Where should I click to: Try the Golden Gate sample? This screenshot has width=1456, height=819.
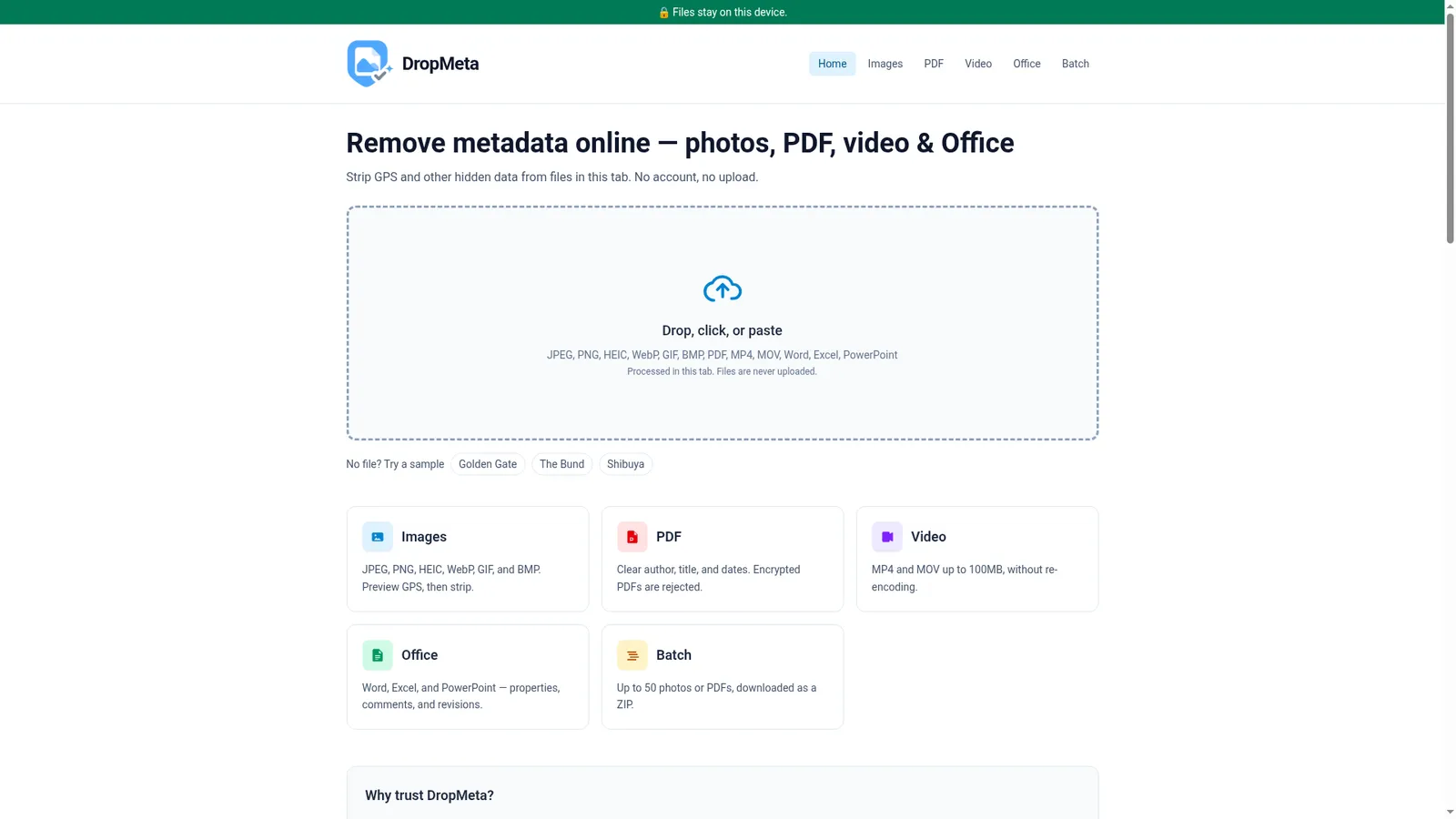click(x=488, y=464)
